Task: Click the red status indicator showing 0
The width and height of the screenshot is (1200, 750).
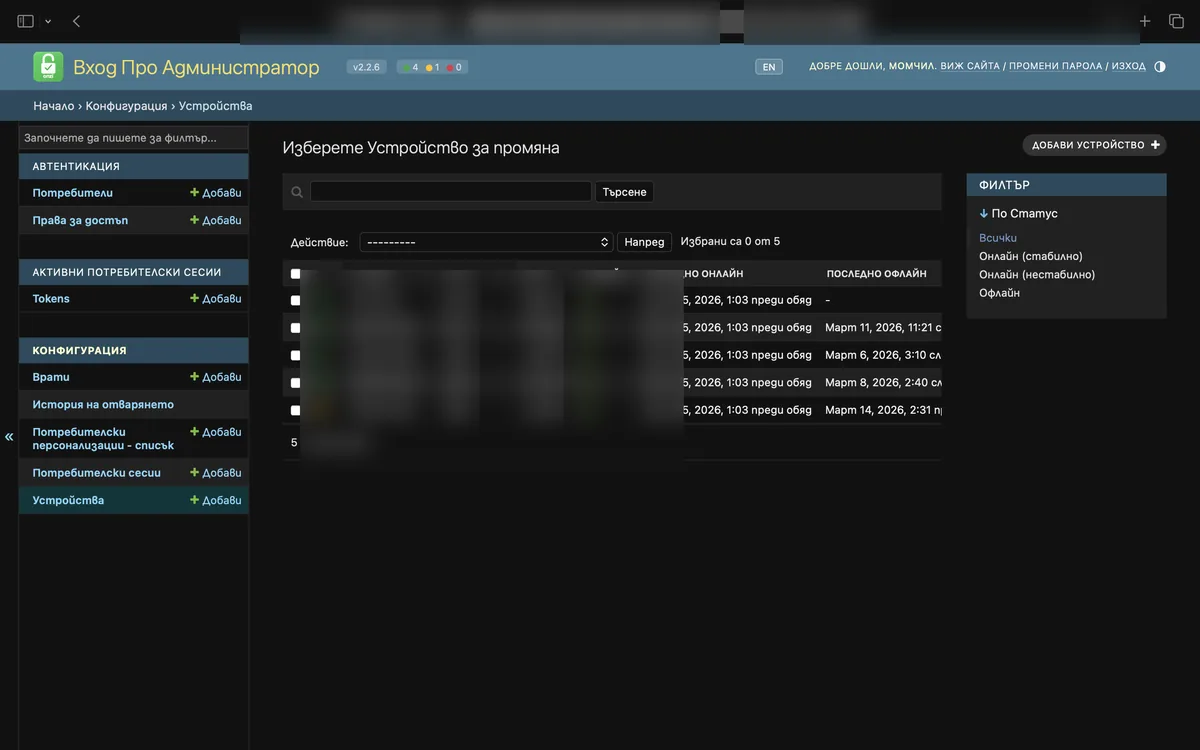Action: pyautogui.click(x=455, y=67)
